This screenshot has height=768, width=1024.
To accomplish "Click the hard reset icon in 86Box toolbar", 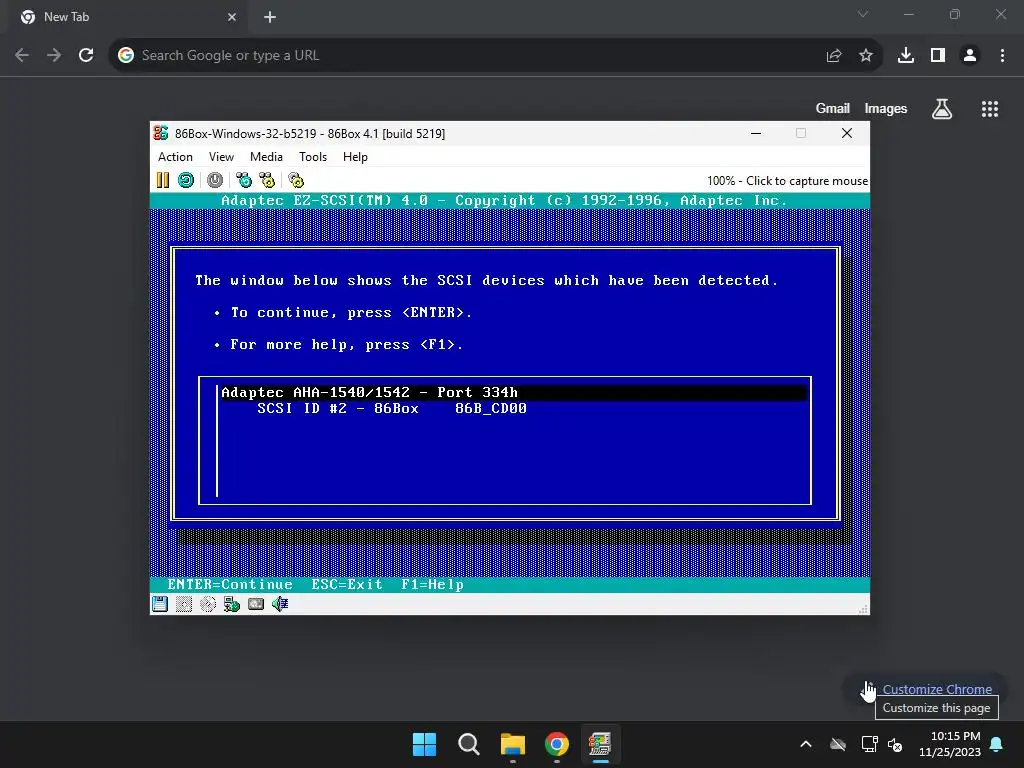I will coord(186,180).
